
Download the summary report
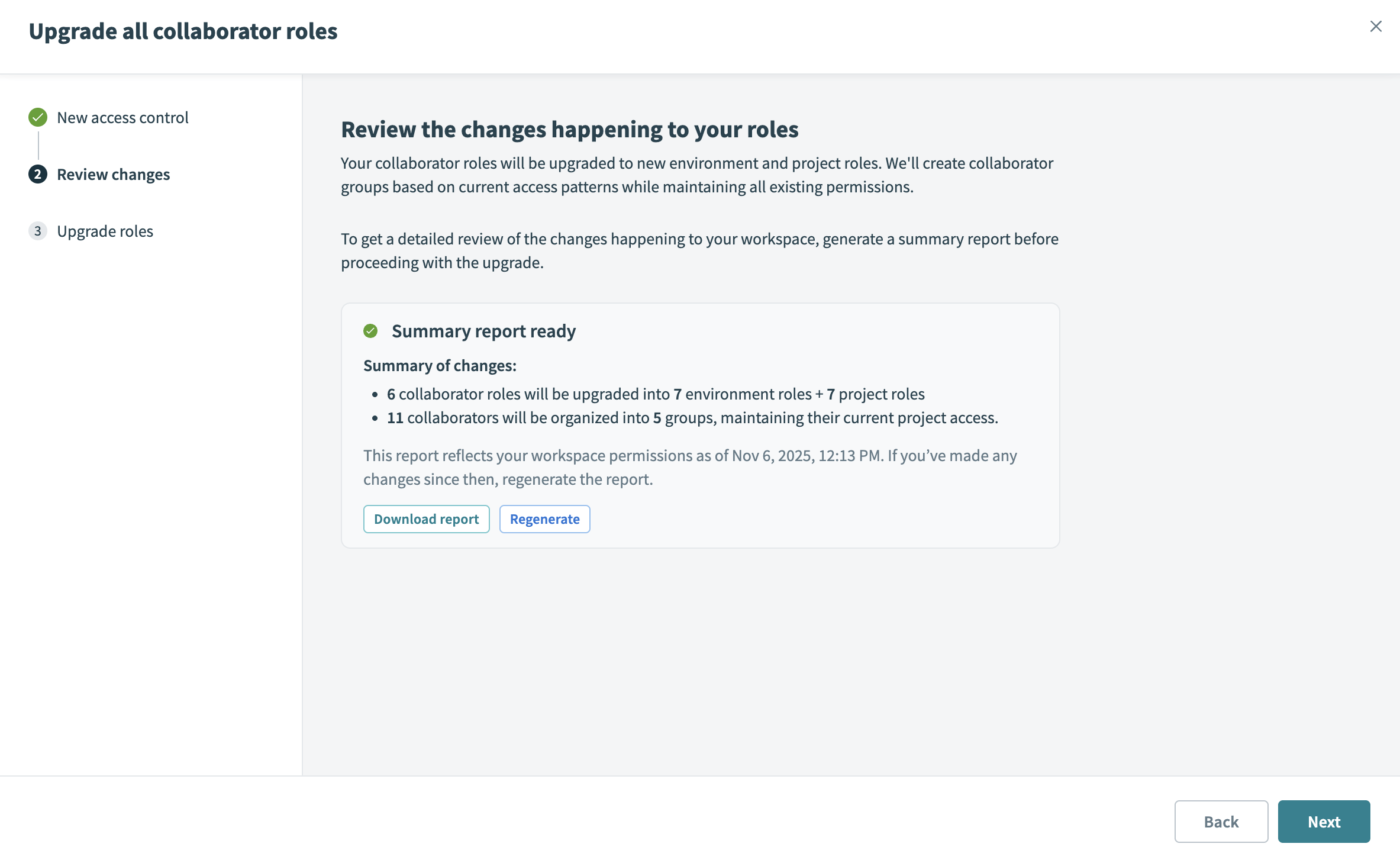[426, 519]
